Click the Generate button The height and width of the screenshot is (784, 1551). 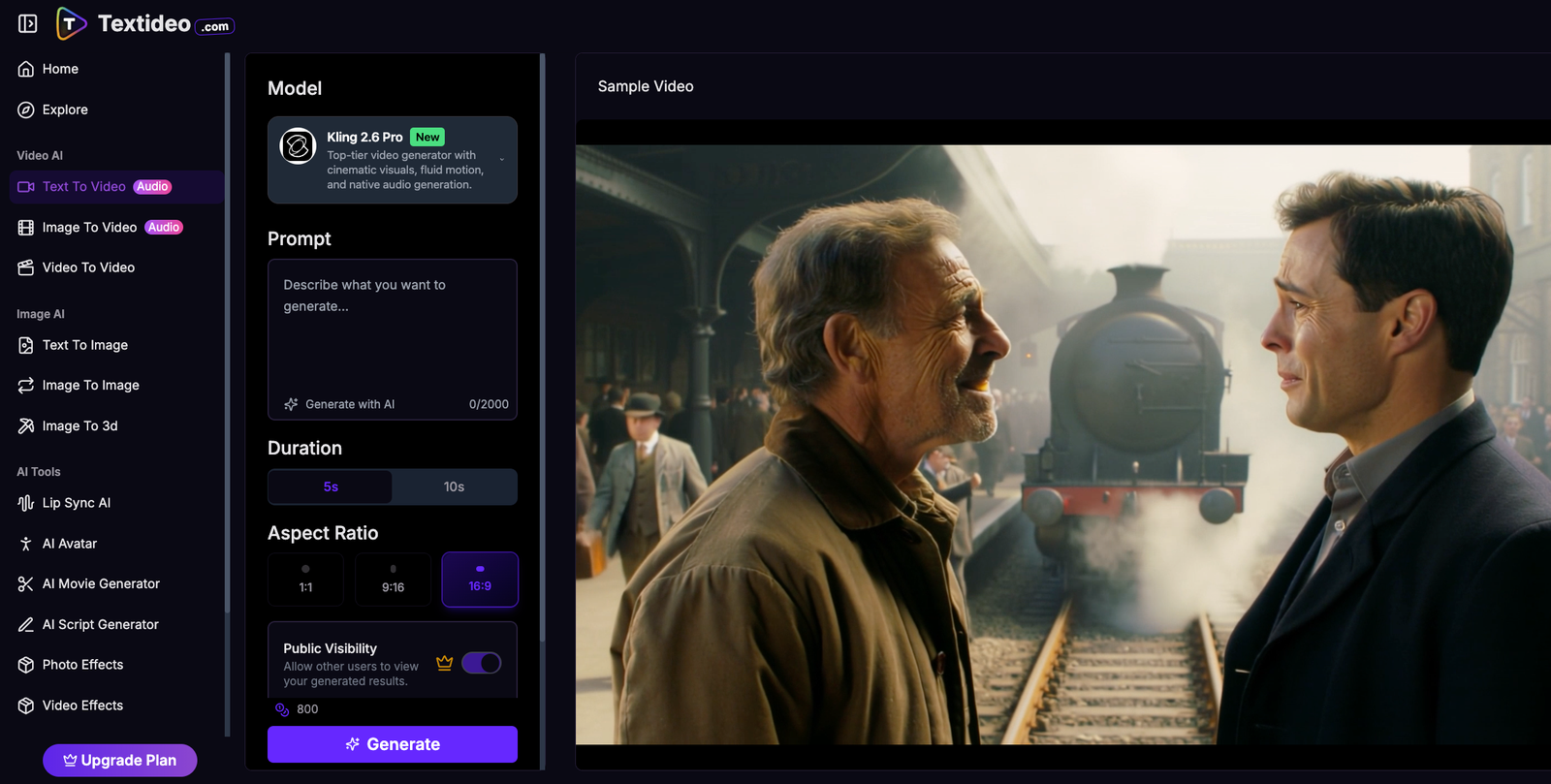pyautogui.click(x=393, y=744)
